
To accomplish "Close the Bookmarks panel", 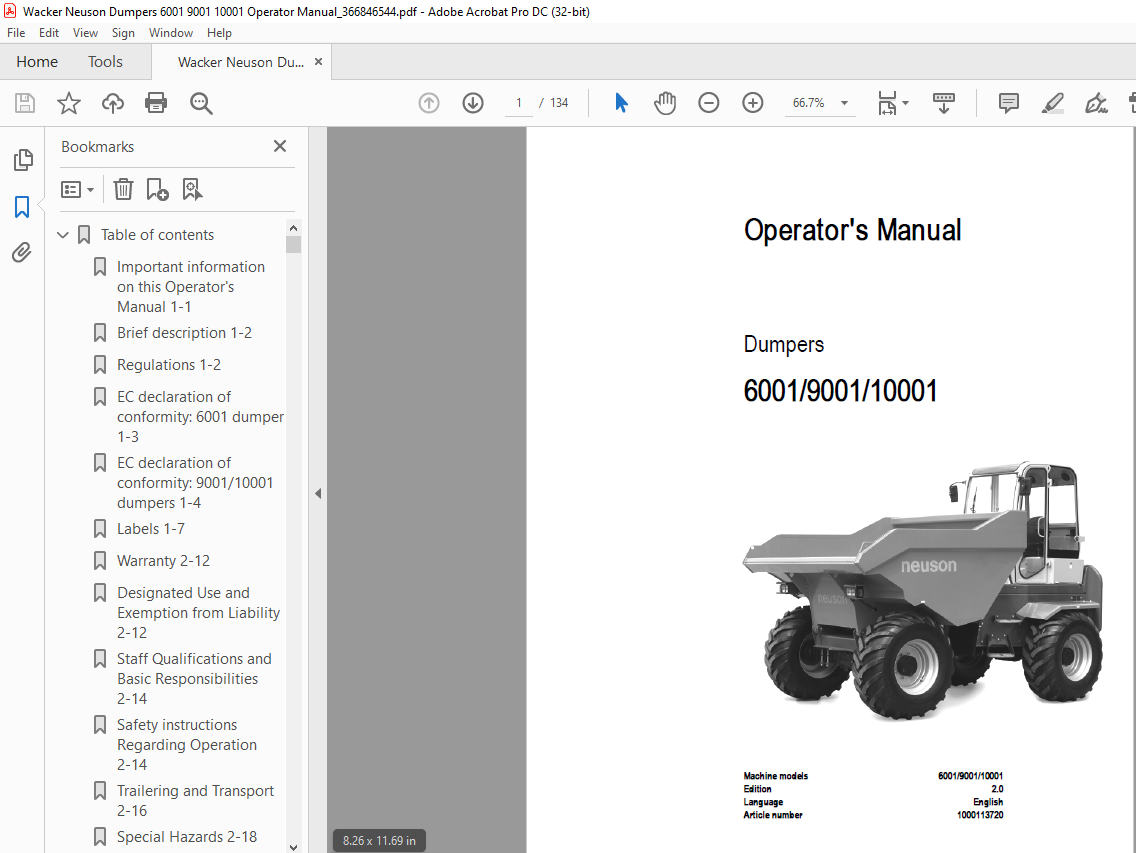I will point(280,146).
